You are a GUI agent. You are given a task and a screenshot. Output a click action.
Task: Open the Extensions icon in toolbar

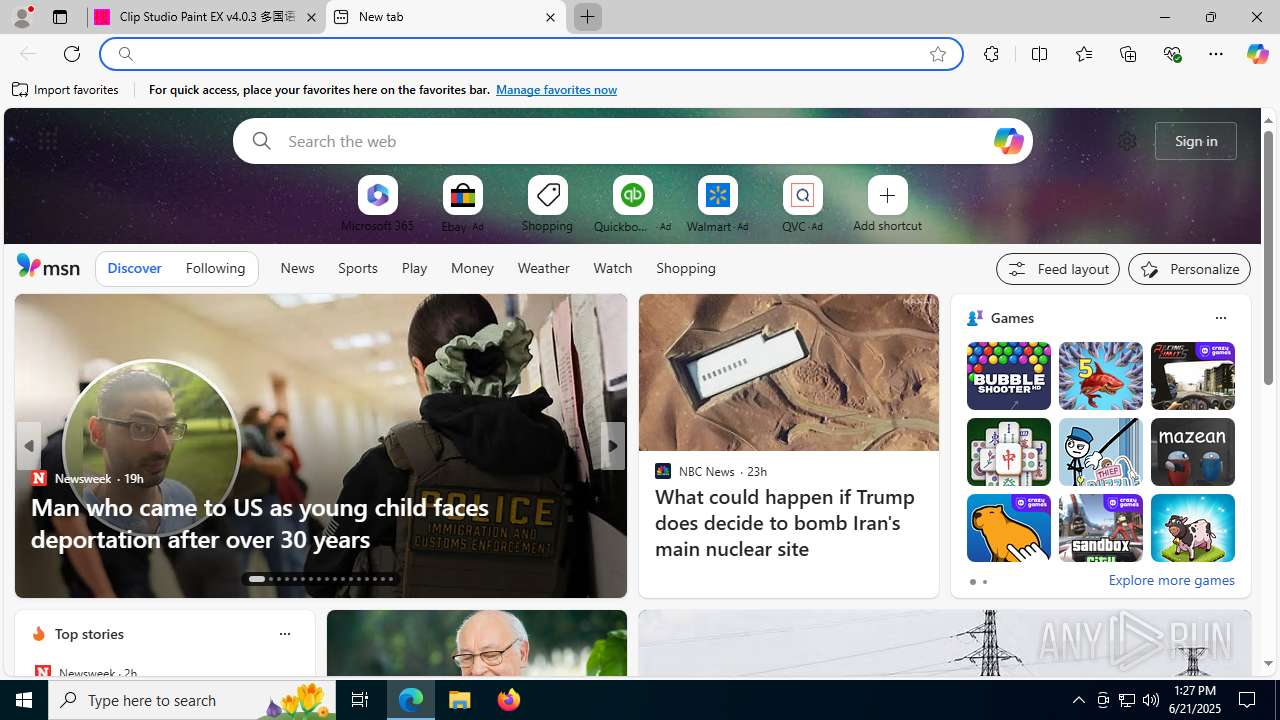(x=991, y=54)
